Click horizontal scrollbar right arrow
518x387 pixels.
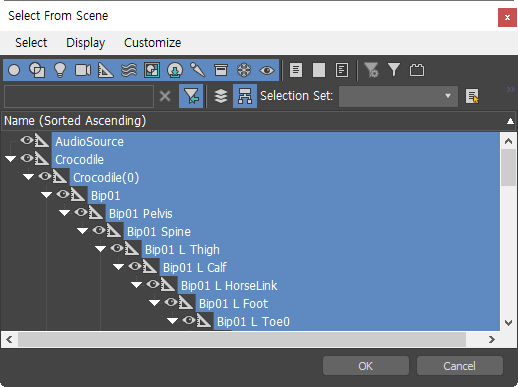click(x=492, y=340)
